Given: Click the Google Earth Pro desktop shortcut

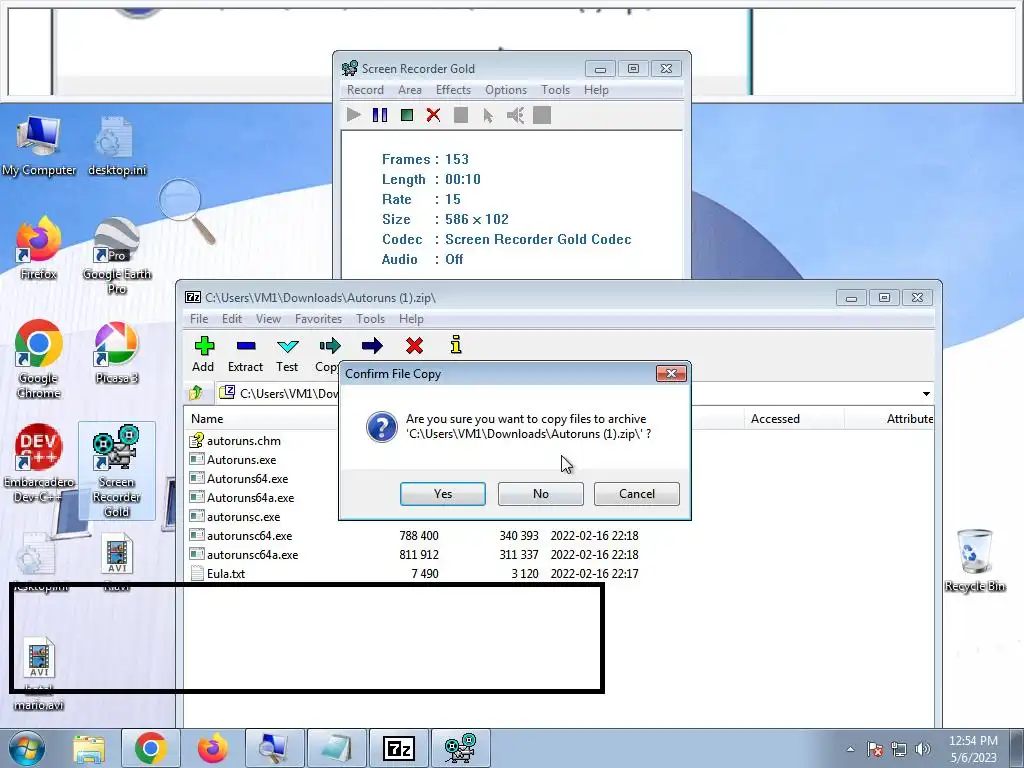Looking at the screenshot, I should pyautogui.click(x=116, y=256).
